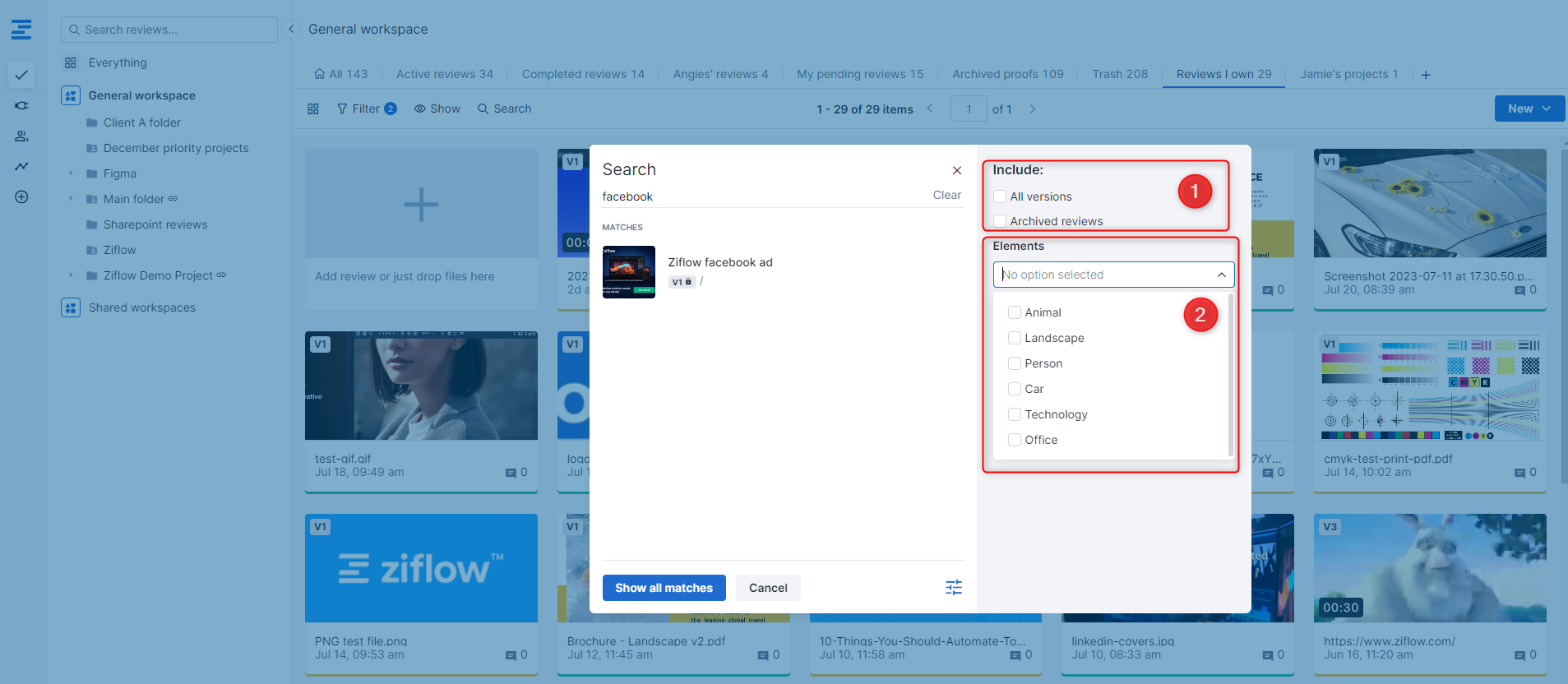Select the General workspace in sidebar
Viewport: 1568px width, 684px height.
(x=141, y=95)
